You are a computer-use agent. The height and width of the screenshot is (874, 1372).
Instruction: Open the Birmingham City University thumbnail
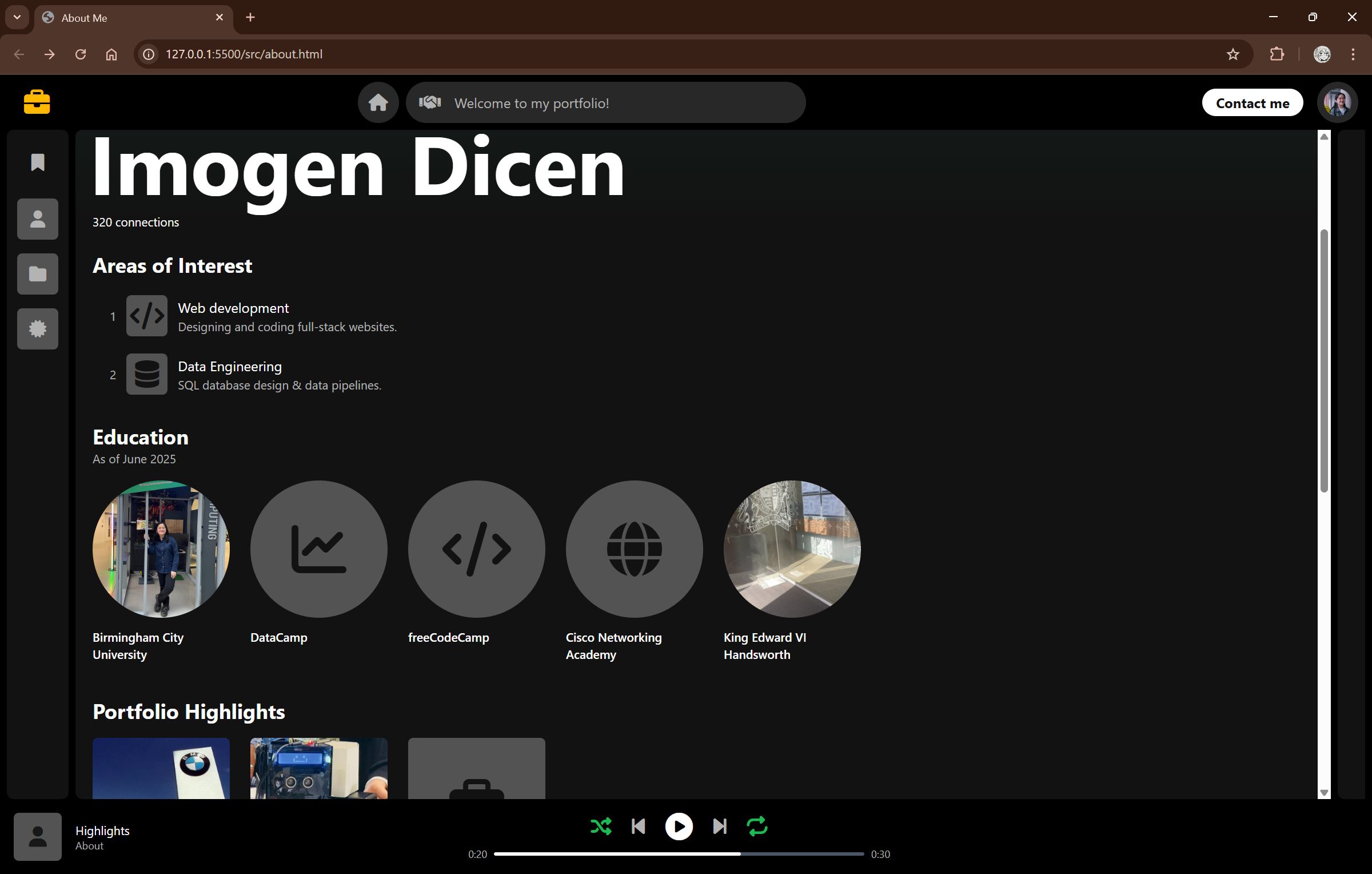pyautogui.click(x=161, y=549)
